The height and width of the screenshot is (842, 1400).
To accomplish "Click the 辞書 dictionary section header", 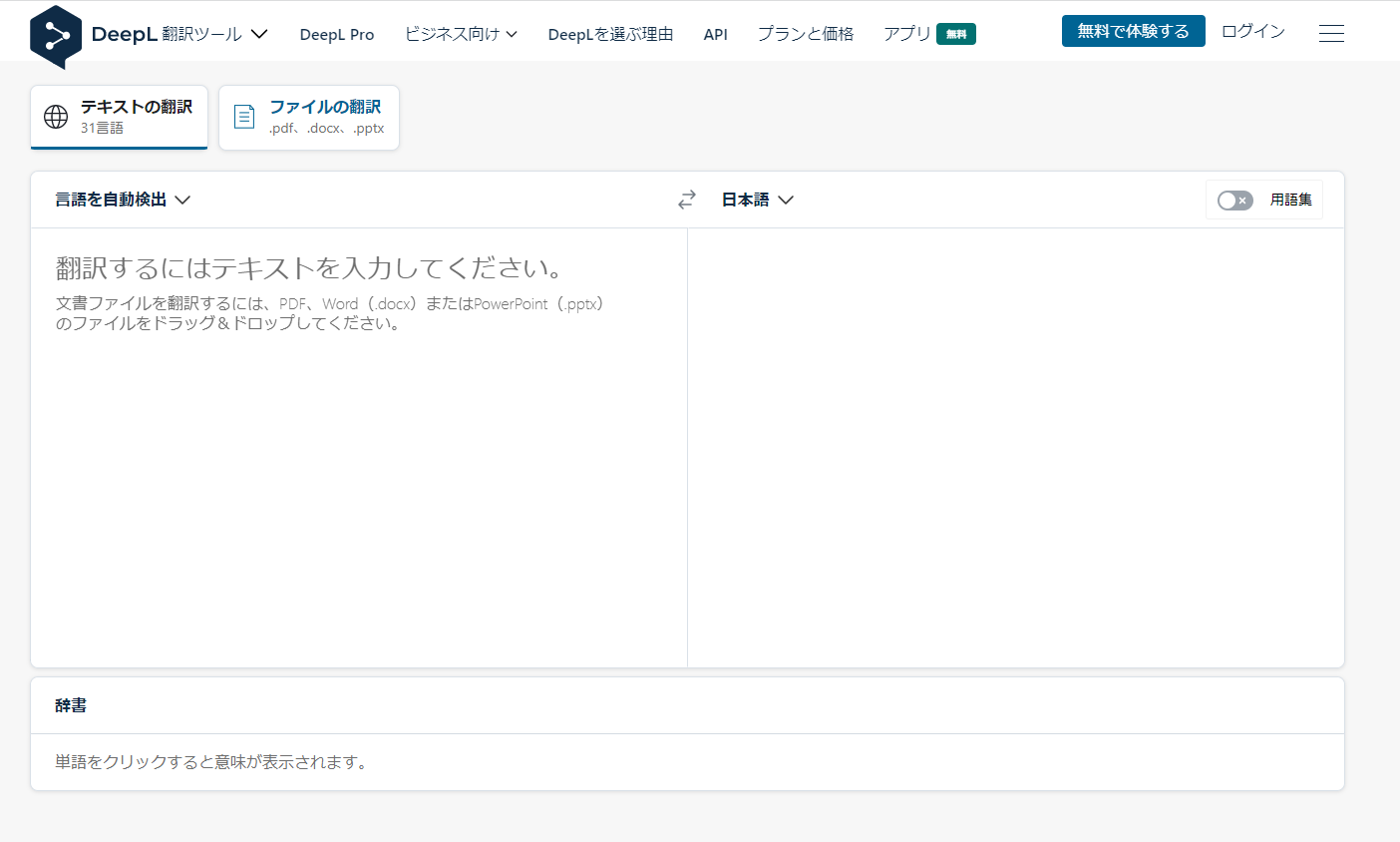I will click(69, 704).
